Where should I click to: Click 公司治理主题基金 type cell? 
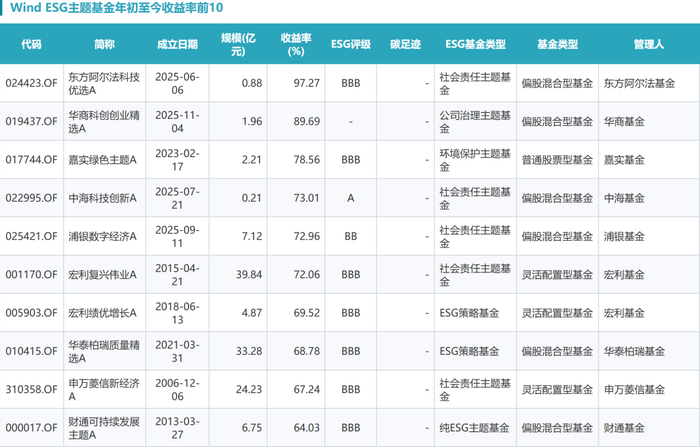click(x=475, y=121)
